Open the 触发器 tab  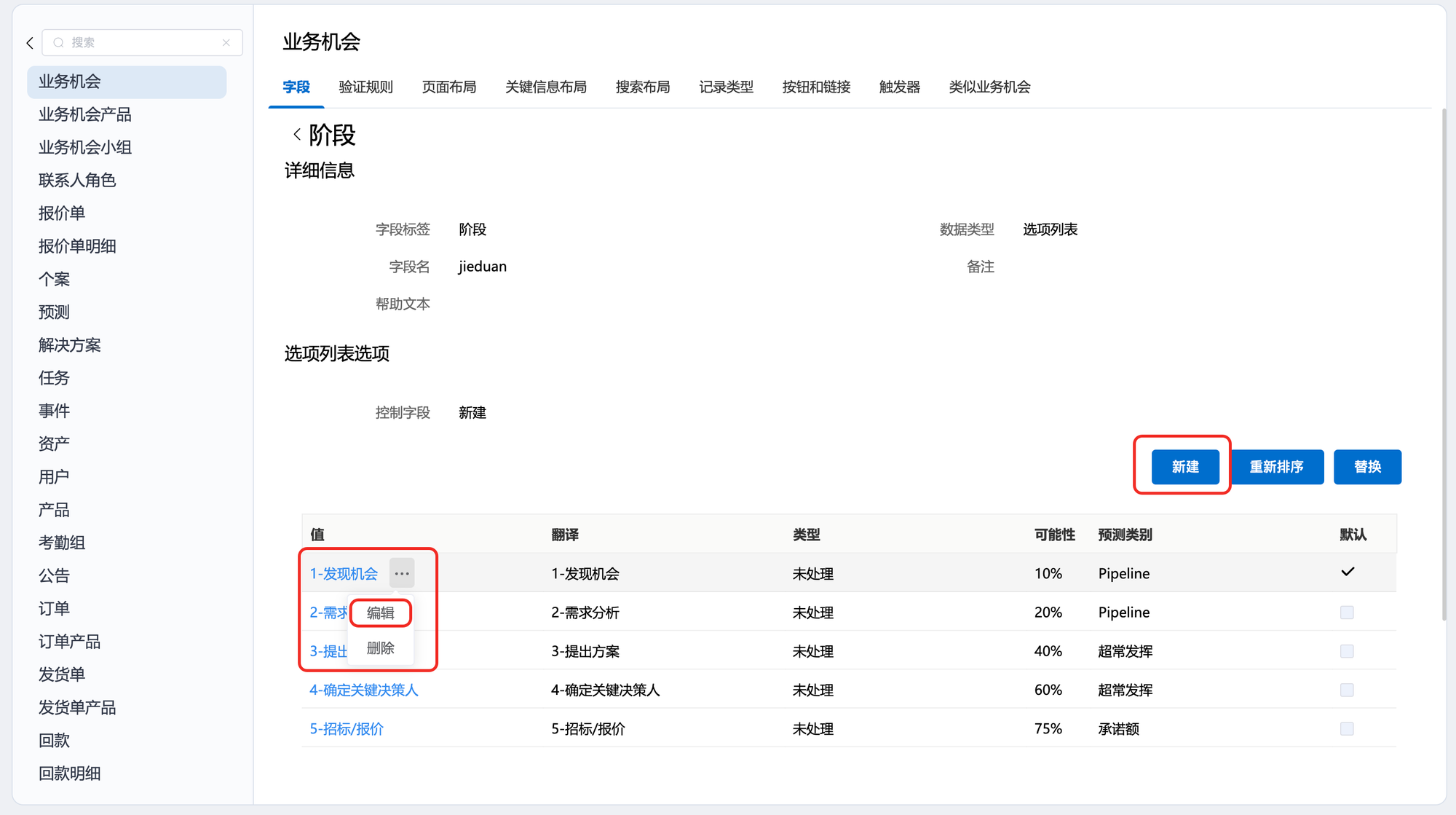coord(899,87)
